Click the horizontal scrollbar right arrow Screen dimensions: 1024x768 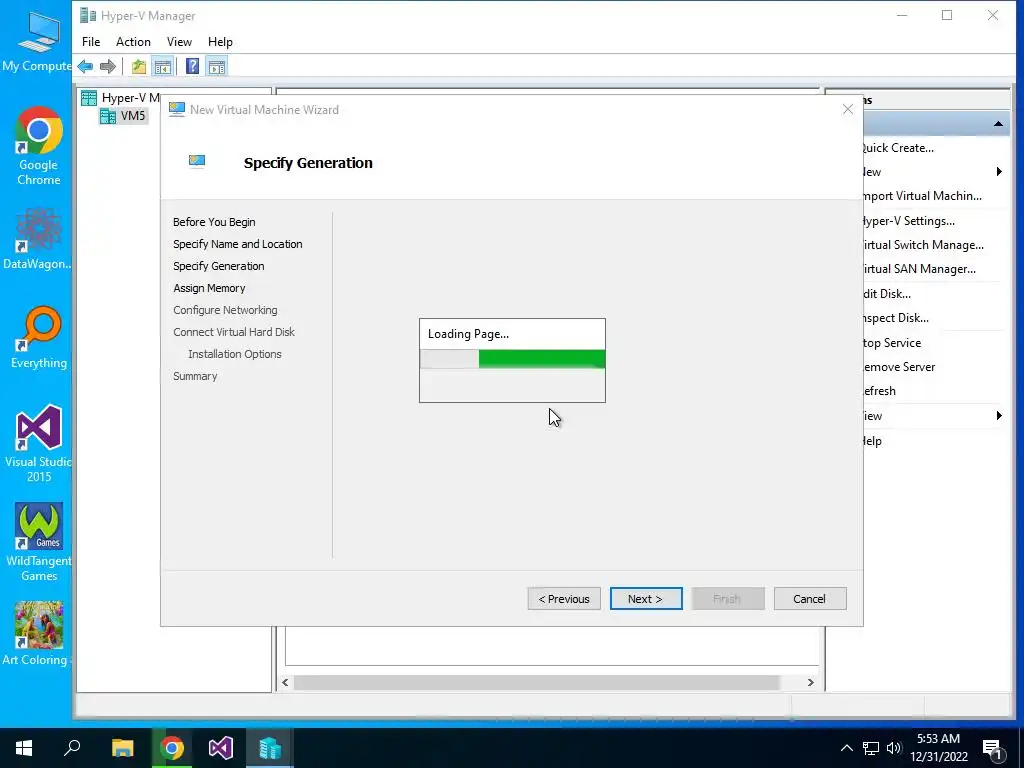click(810, 682)
